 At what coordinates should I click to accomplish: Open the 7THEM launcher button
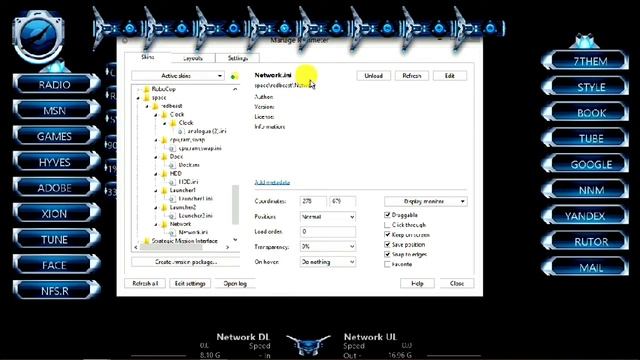point(586,61)
